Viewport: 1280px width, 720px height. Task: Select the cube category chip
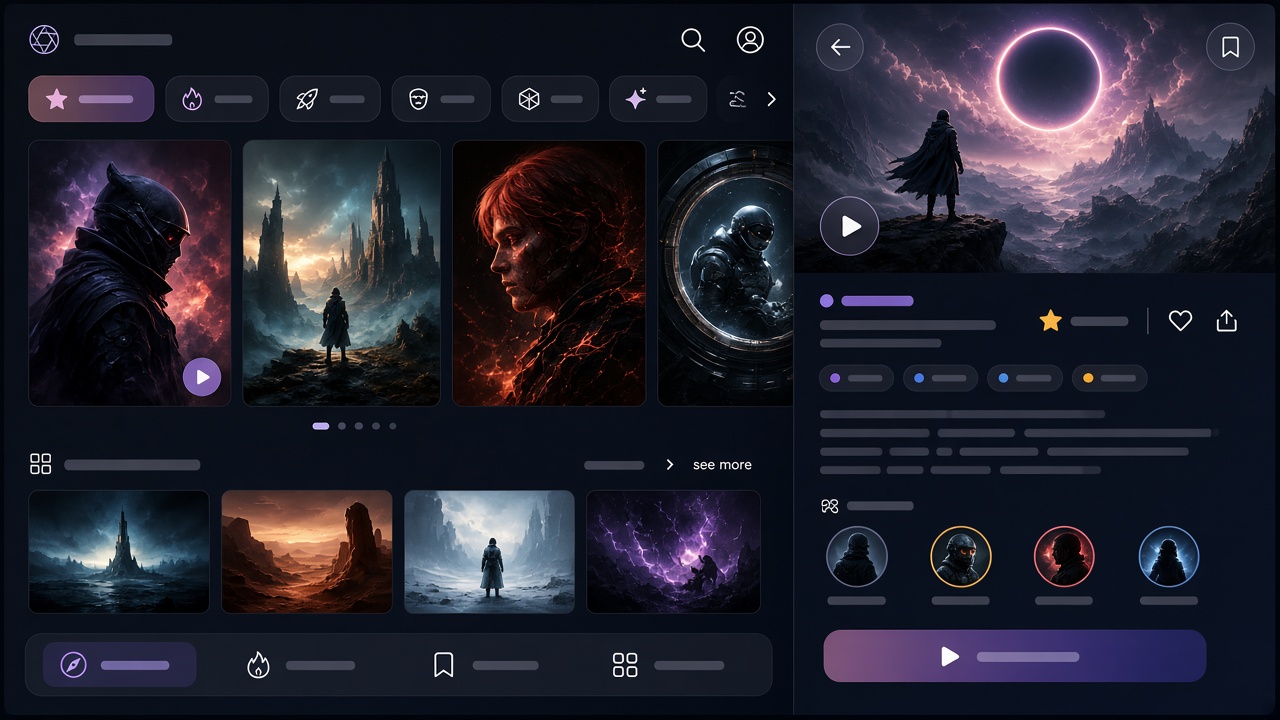click(x=550, y=99)
